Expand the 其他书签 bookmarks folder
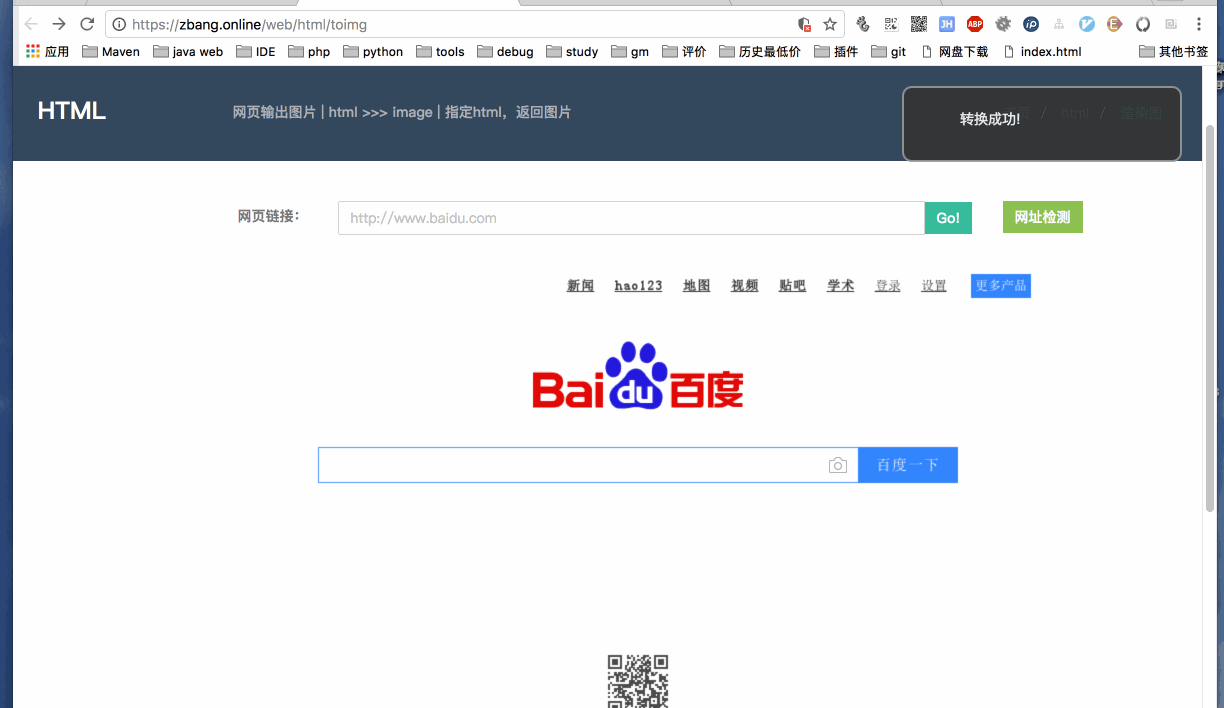Viewport: 1224px width, 708px height. click(1181, 51)
